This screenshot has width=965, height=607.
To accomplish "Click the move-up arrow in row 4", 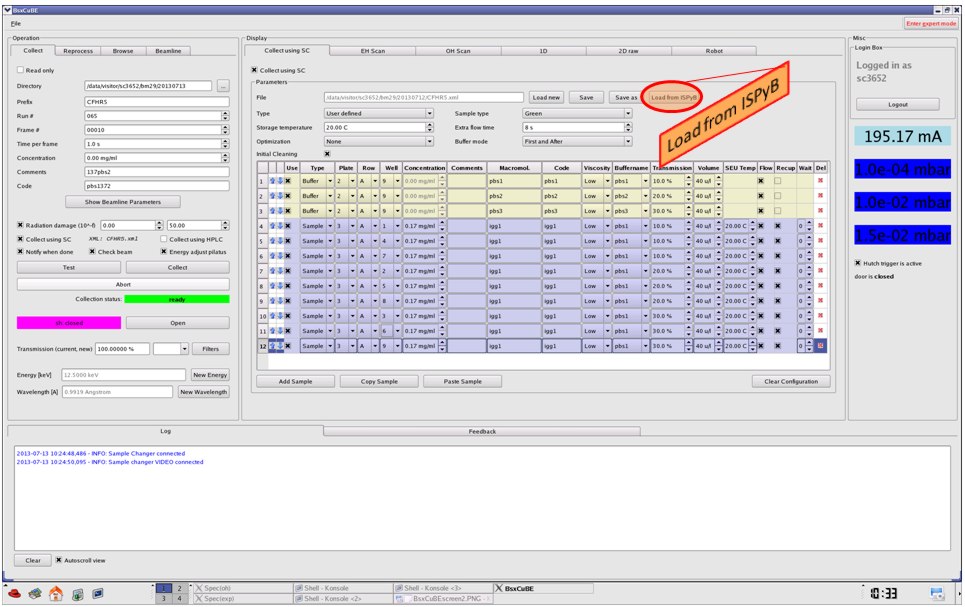I will pyautogui.click(x=271, y=227).
